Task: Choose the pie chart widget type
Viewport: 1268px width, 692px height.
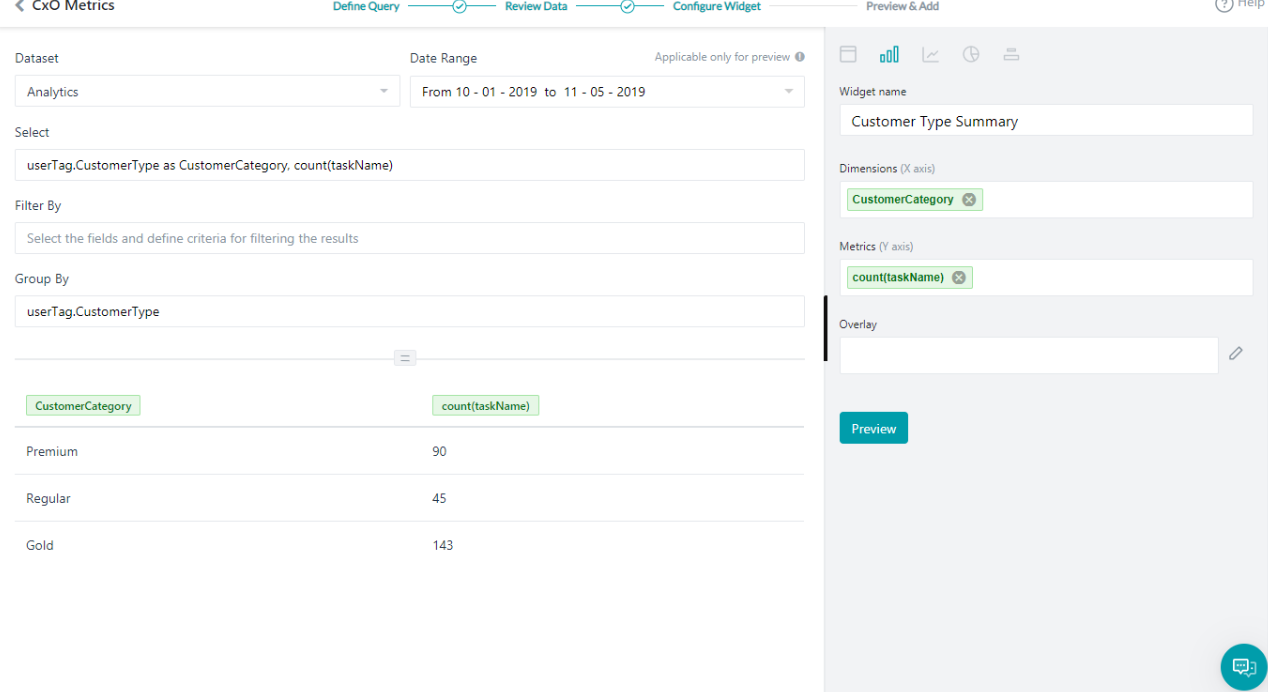Action: (x=970, y=54)
